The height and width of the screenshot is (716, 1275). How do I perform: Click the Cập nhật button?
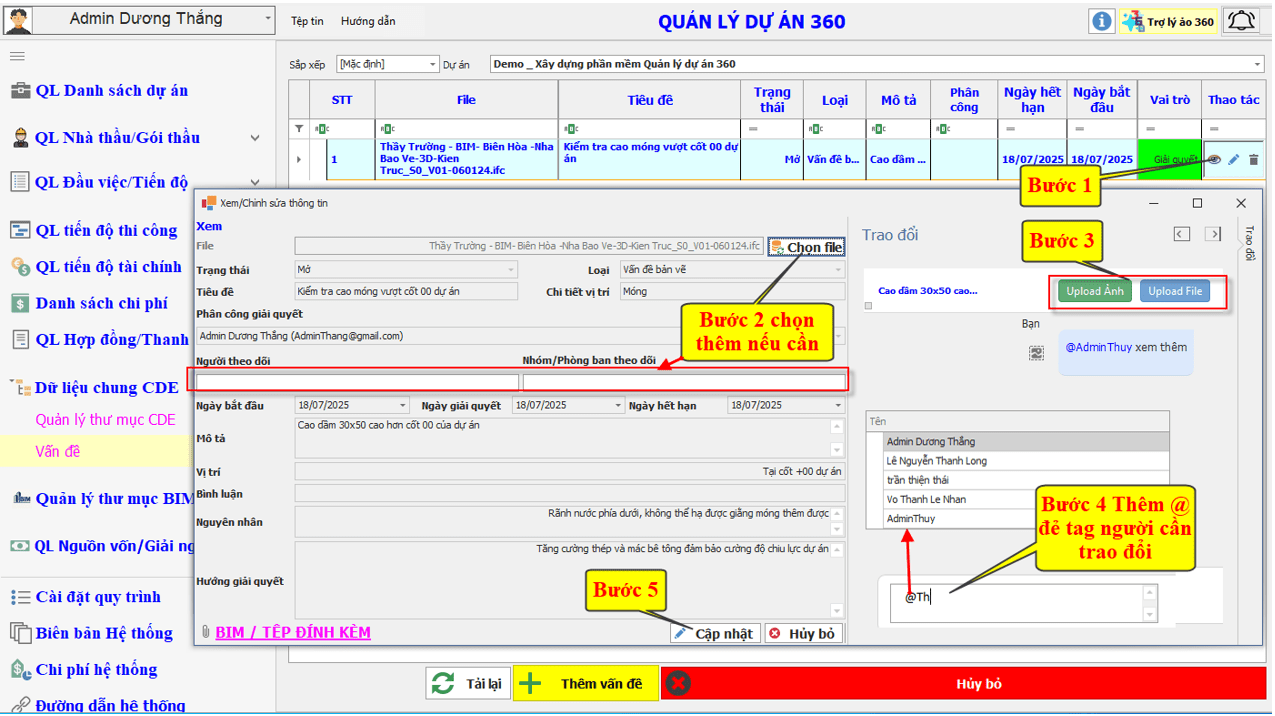pos(715,633)
